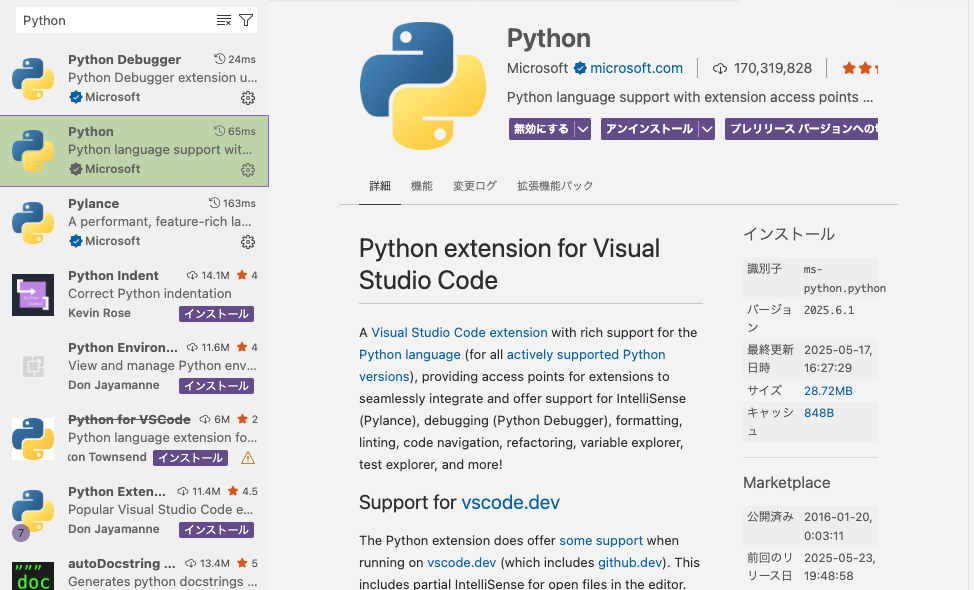Screen dimensions: 974x590
Task: Select Python for VSCode list title
Action: [129, 420]
